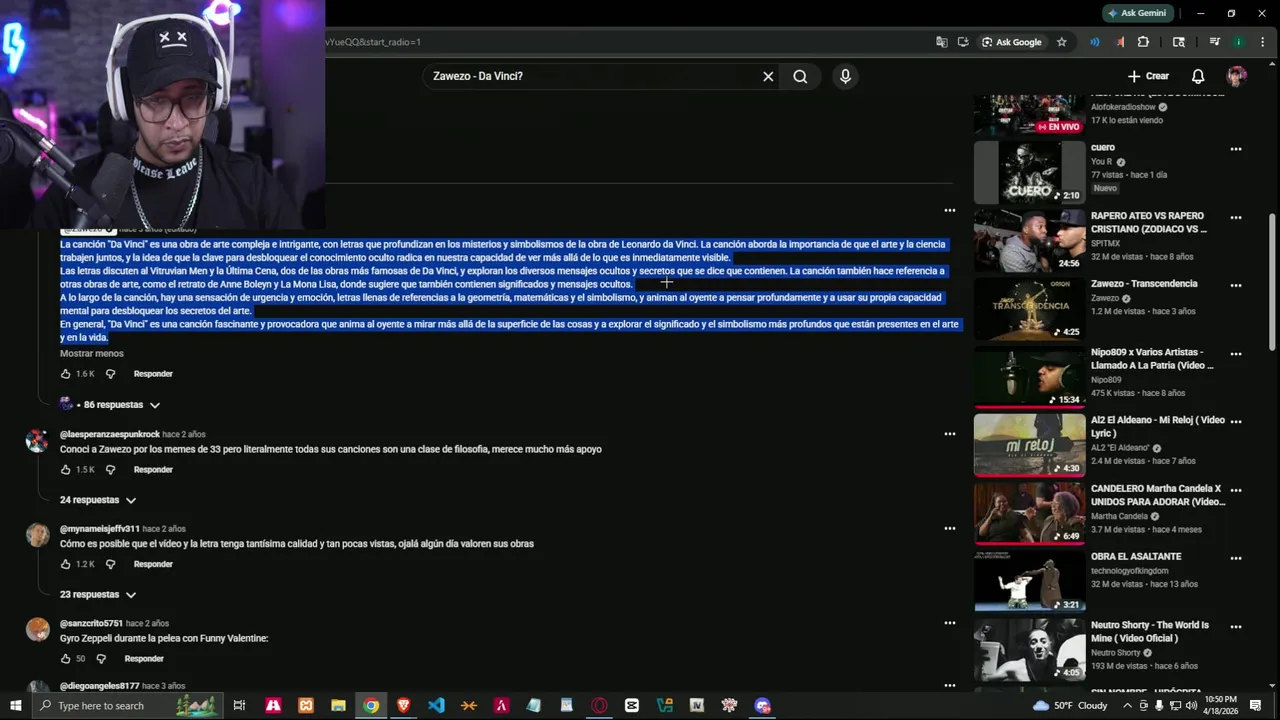The image size is (1280, 720).
Task: Open the Extensions puzzle icon
Action: coord(1143,42)
